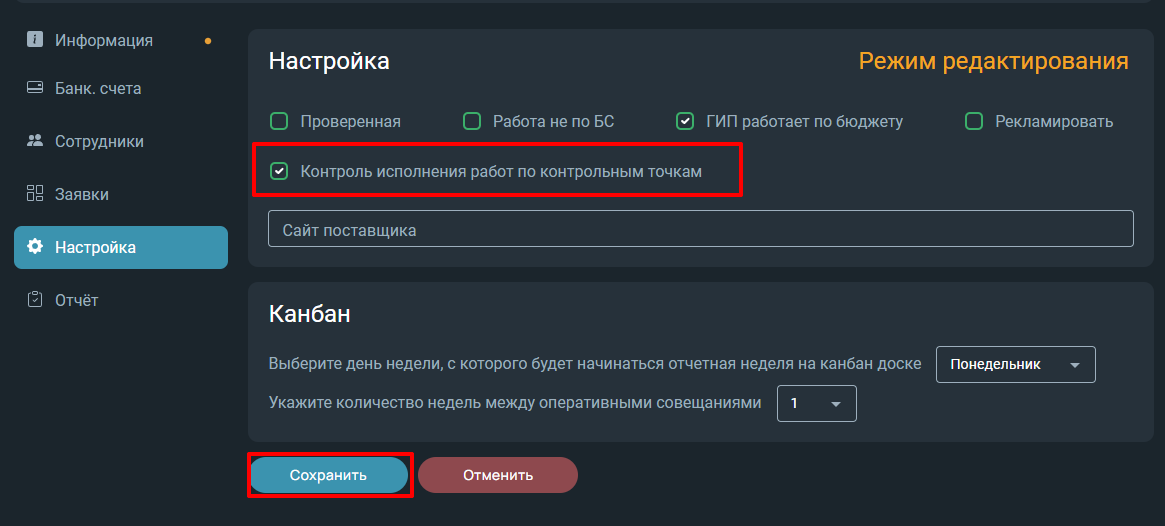Click the Сотрудники people icon
This screenshot has width=1165, height=526.
[x=34, y=140]
